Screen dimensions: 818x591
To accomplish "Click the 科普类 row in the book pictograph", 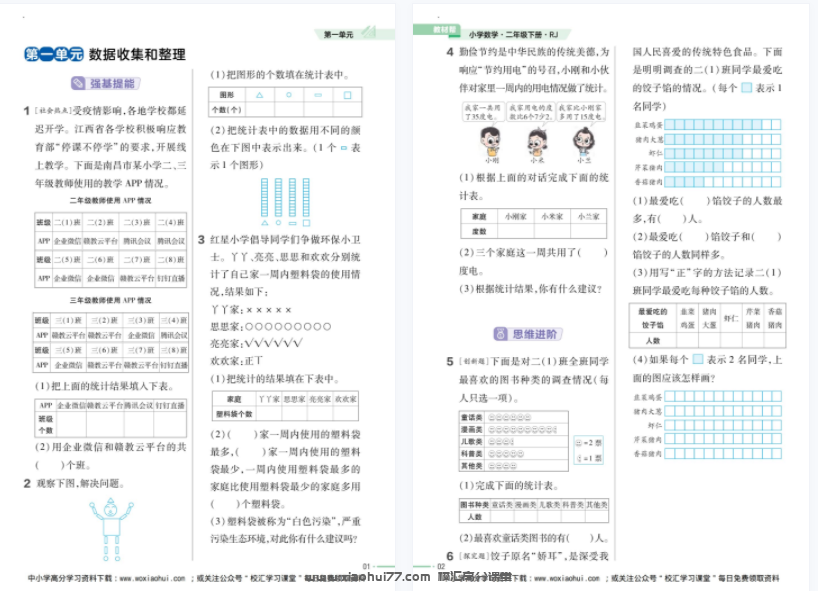I will coord(513,453).
